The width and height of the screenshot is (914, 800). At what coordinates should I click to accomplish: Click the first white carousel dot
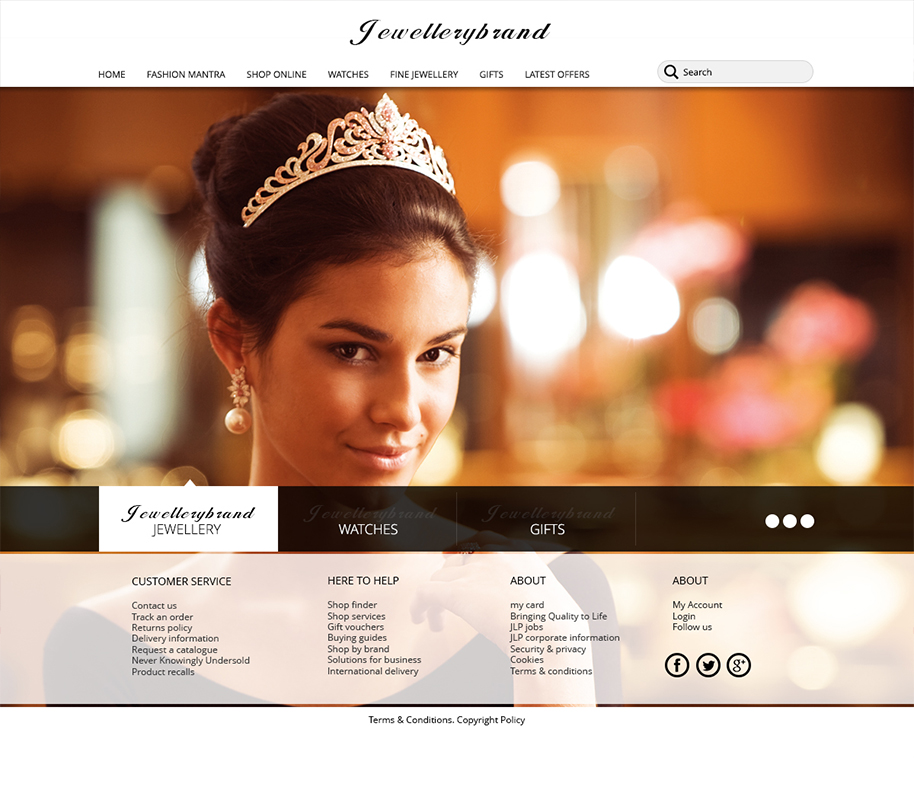pyautogui.click(x=772, y=521)
